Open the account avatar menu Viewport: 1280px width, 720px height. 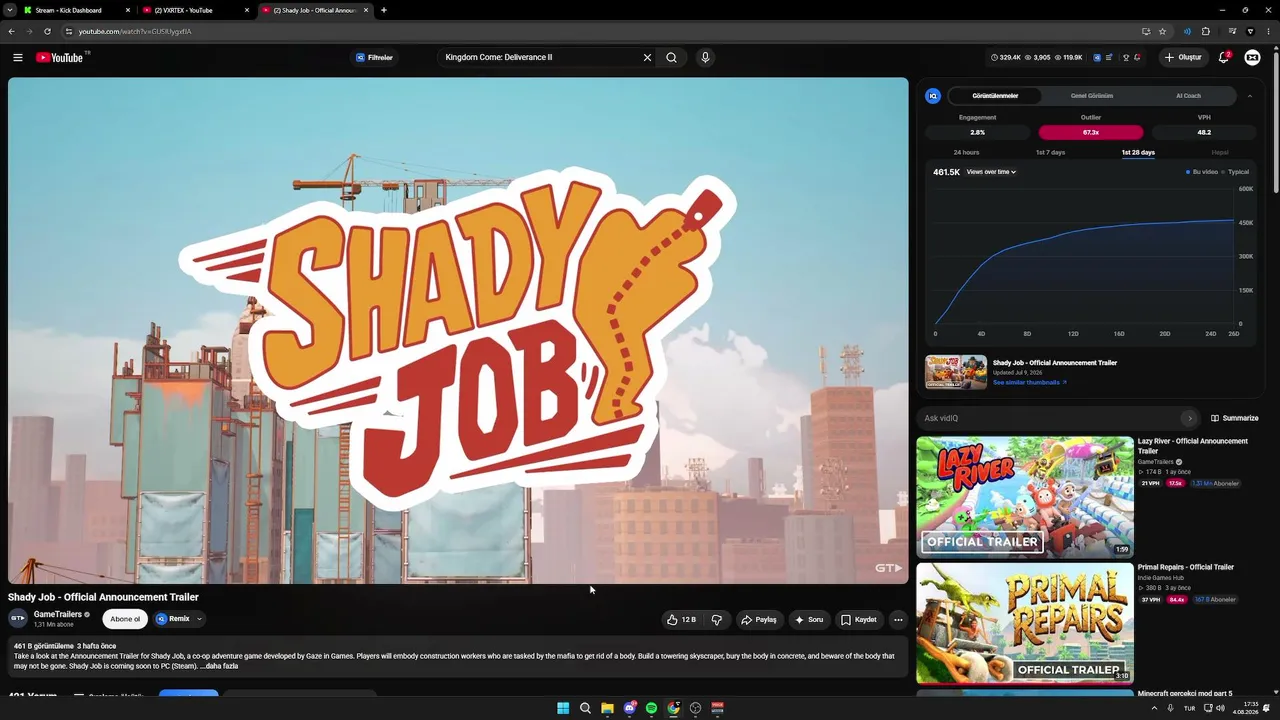point(1252,58)
